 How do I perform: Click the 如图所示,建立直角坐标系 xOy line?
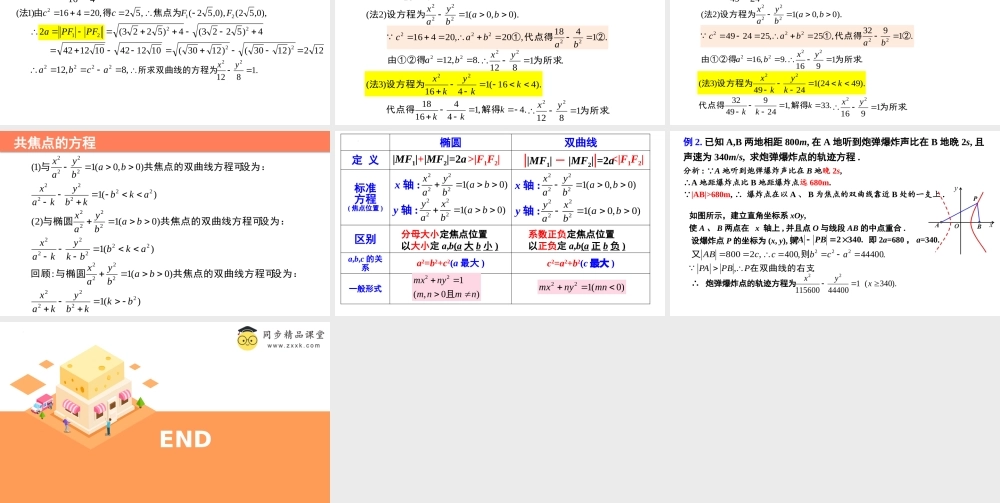click(x=748, y=215)
